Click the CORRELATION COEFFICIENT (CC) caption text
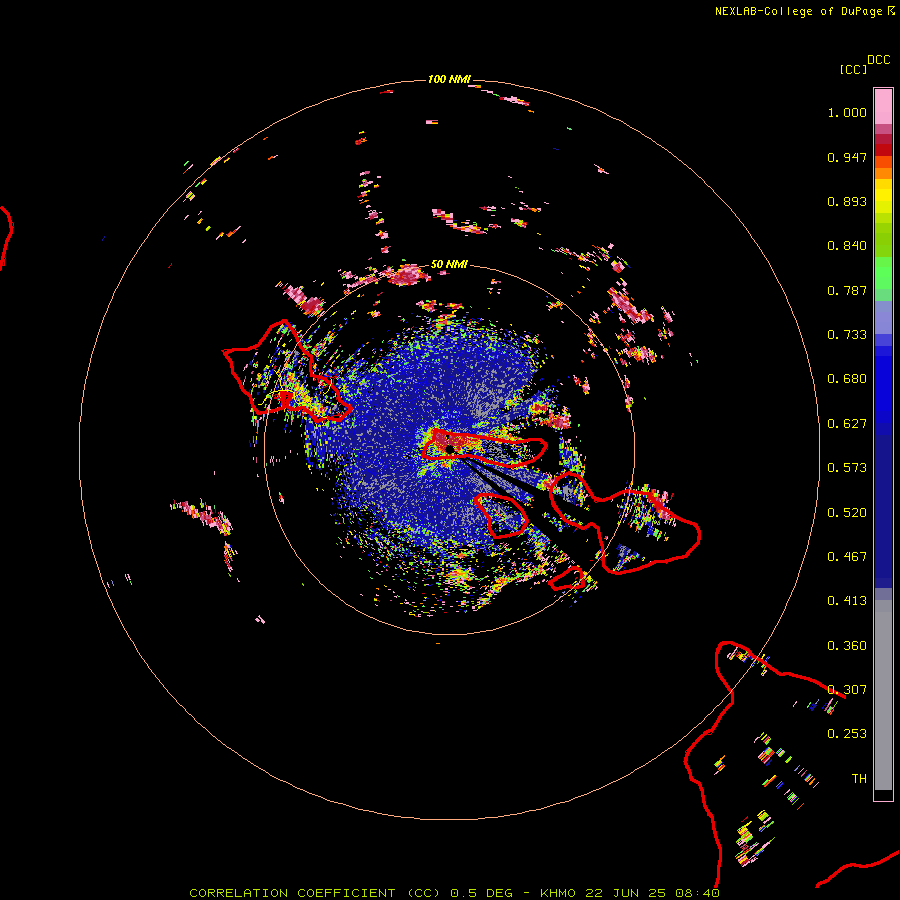The width and height of the screenshot is (900, 900). 315,893
